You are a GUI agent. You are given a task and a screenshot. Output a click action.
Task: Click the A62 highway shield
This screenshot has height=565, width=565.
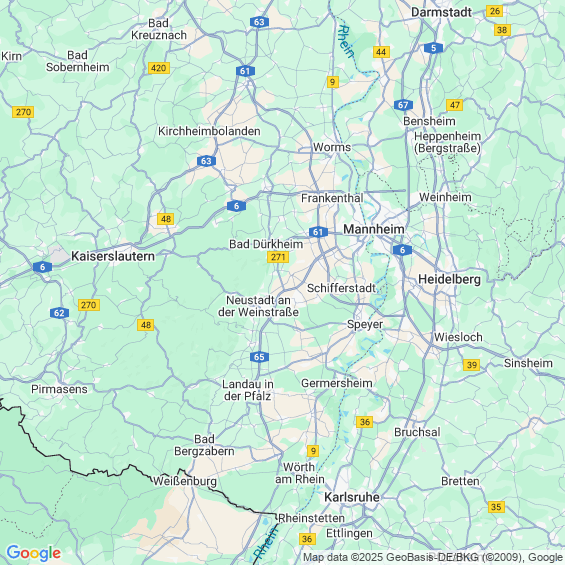(x=59, y=313)
